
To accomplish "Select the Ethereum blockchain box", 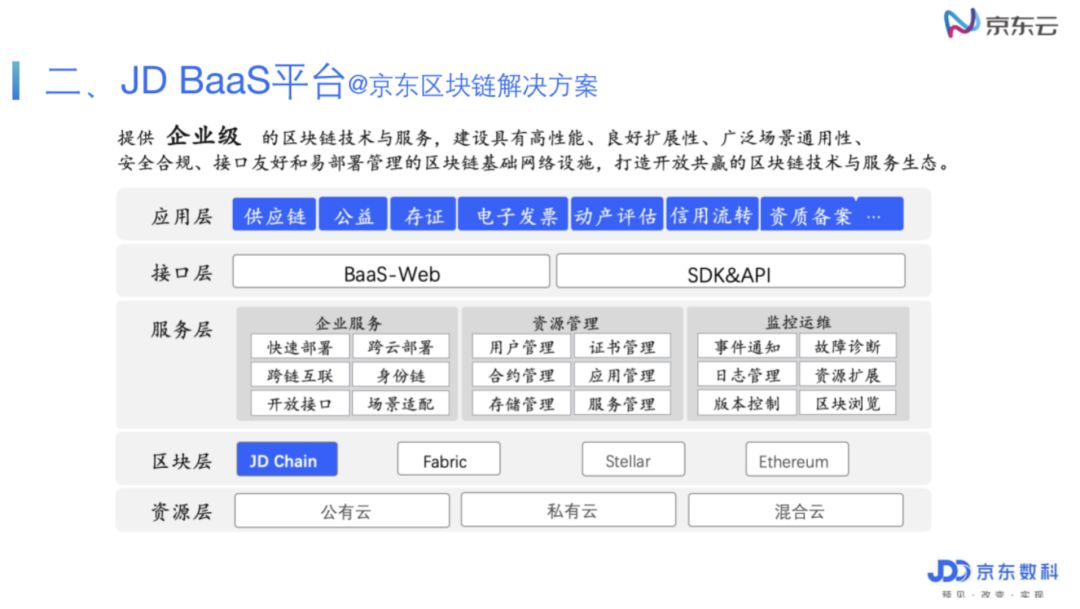I will pos(797,460).
